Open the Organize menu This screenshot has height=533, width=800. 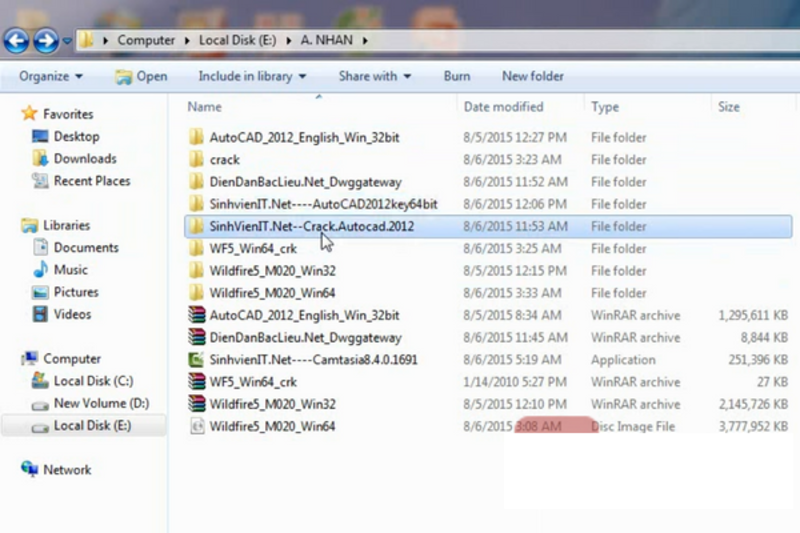(x=51, y=76)
